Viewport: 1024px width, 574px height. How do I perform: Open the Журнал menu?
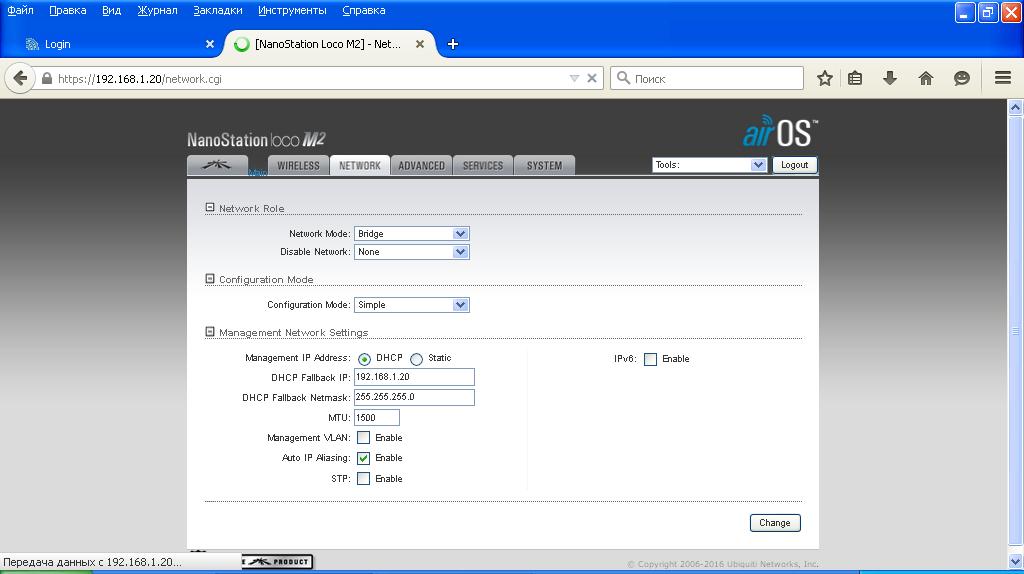(157, 10)
